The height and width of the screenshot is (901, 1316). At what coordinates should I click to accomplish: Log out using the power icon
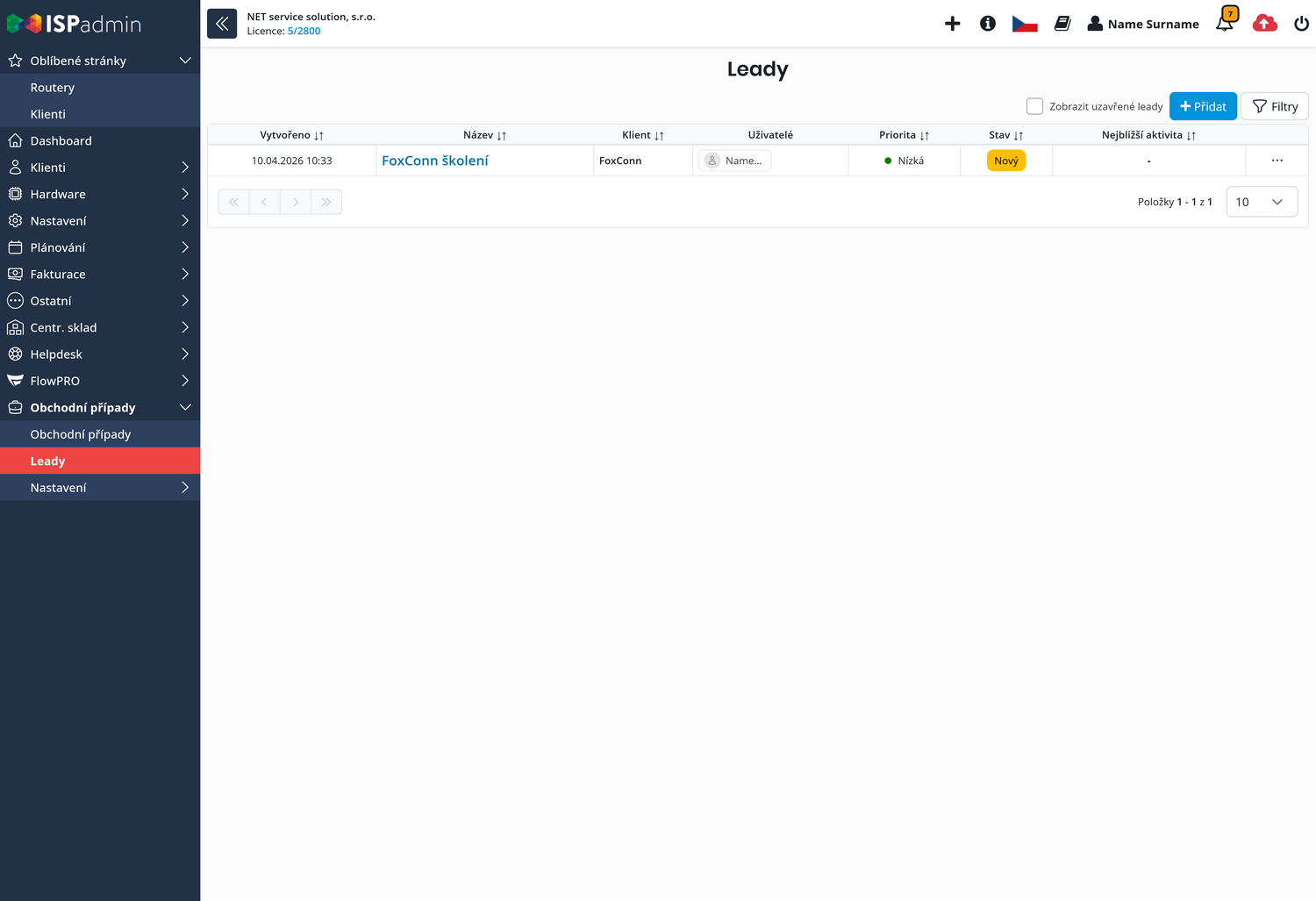tap(1301, 24)
